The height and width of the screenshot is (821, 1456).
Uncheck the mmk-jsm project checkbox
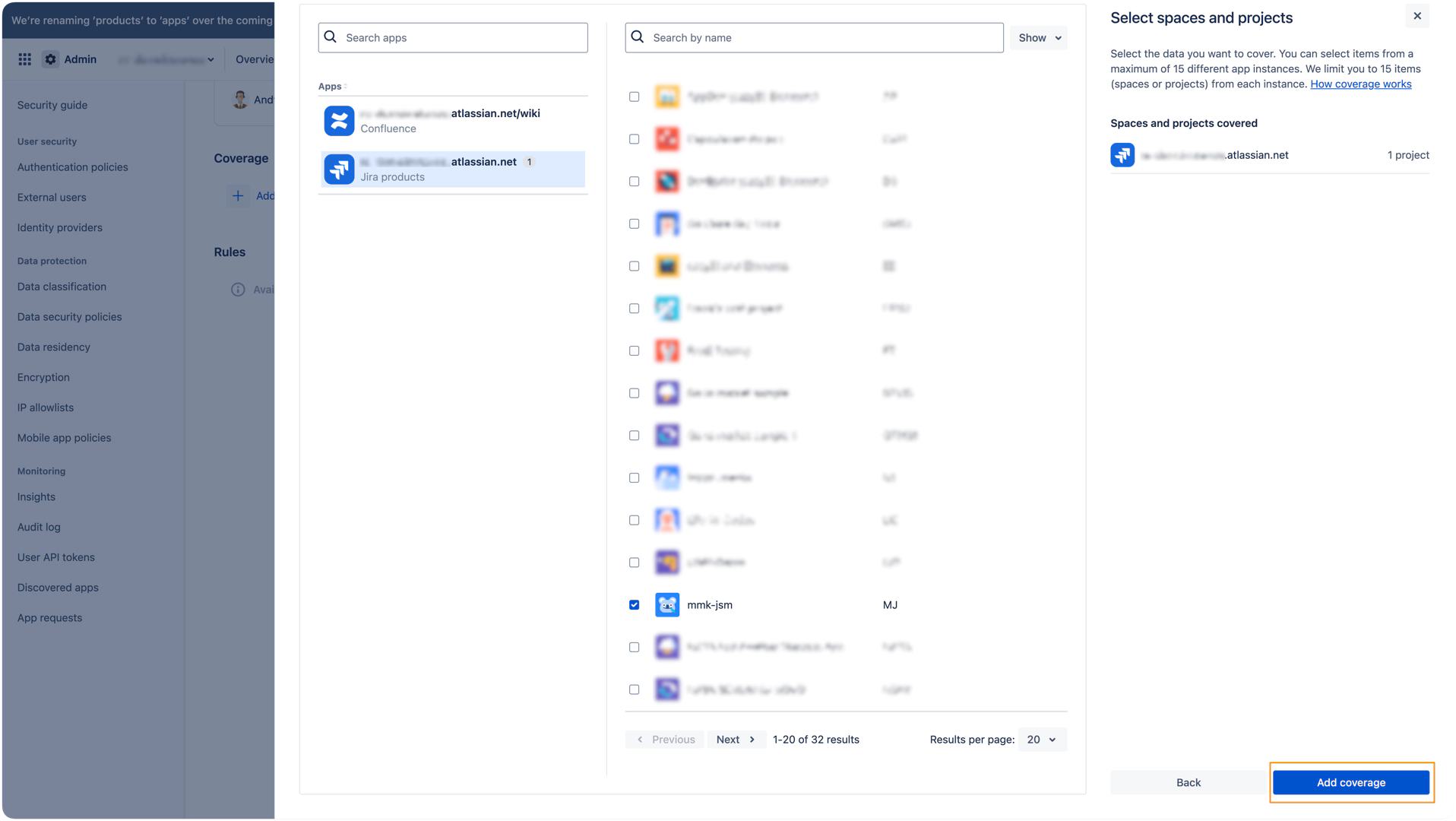tap(634, 605)
